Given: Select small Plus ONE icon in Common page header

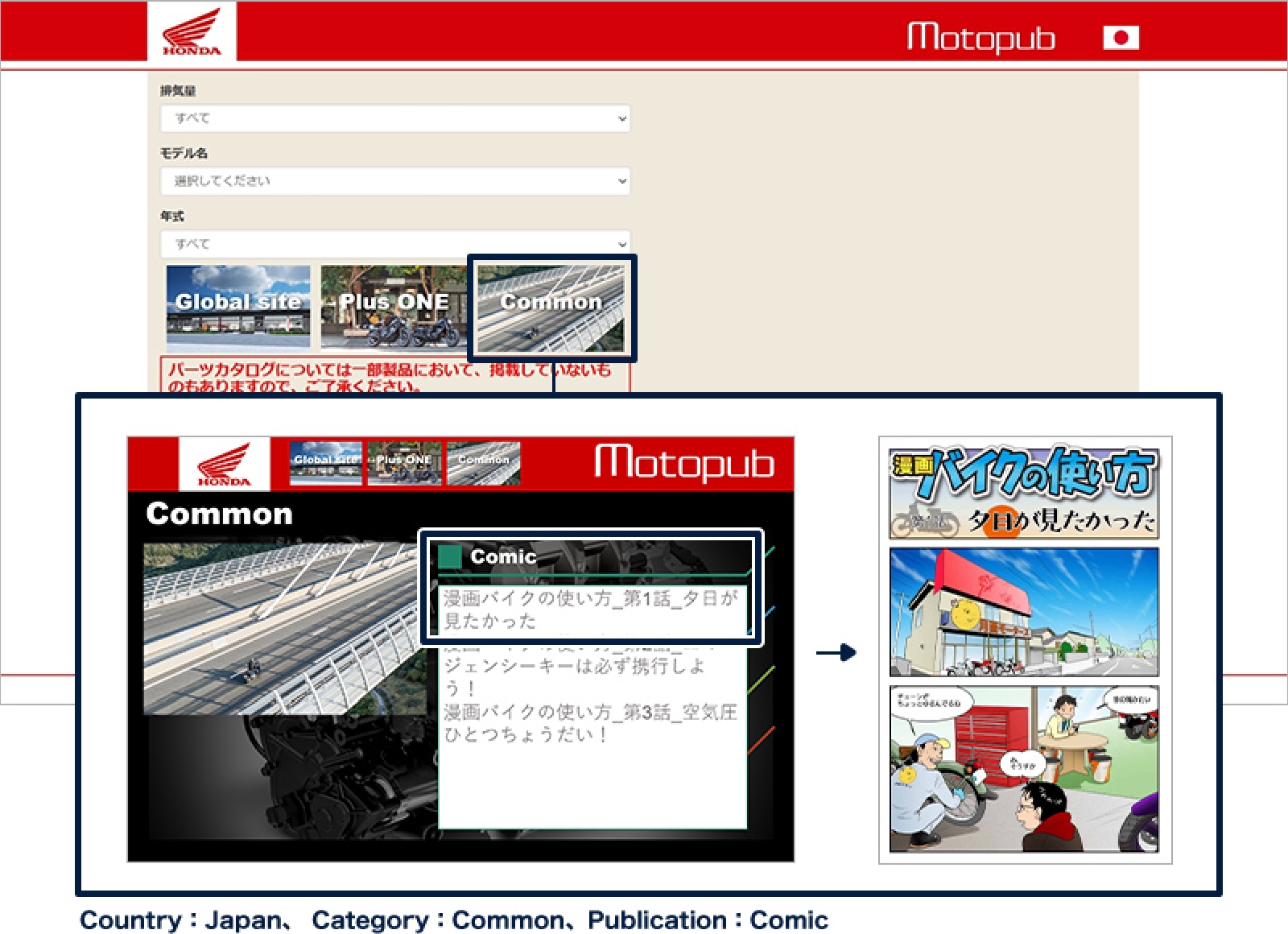Looking at the screenshot, I should pyautogui.click(x=404, y=463).
